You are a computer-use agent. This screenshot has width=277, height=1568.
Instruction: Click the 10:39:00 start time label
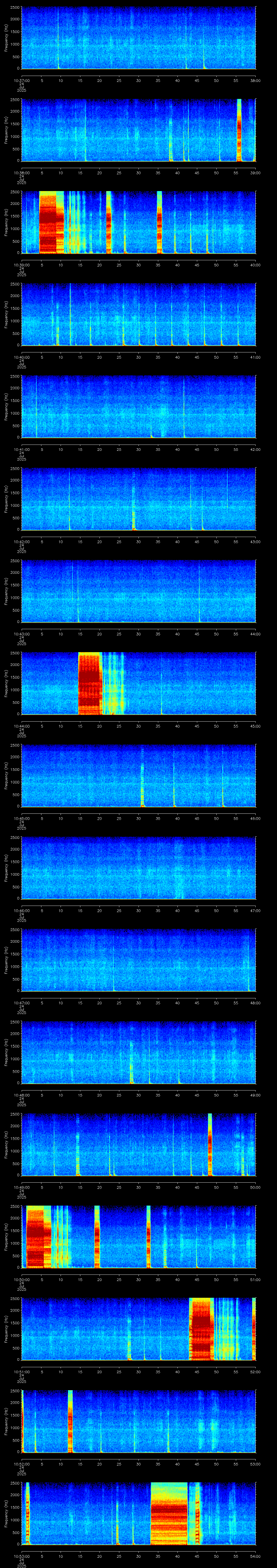[x=21, y=265]
